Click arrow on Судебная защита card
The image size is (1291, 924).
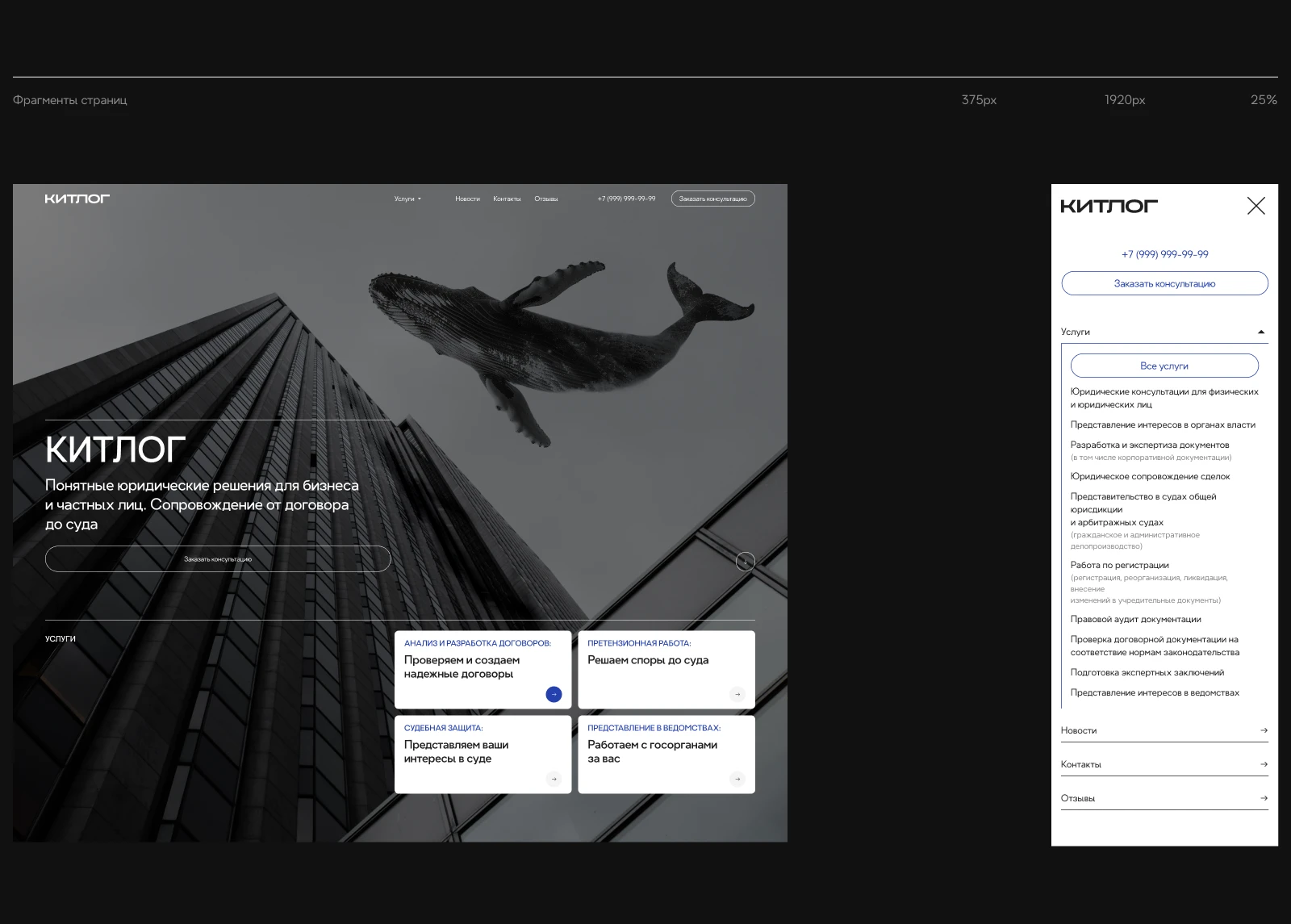click(554, 779)
